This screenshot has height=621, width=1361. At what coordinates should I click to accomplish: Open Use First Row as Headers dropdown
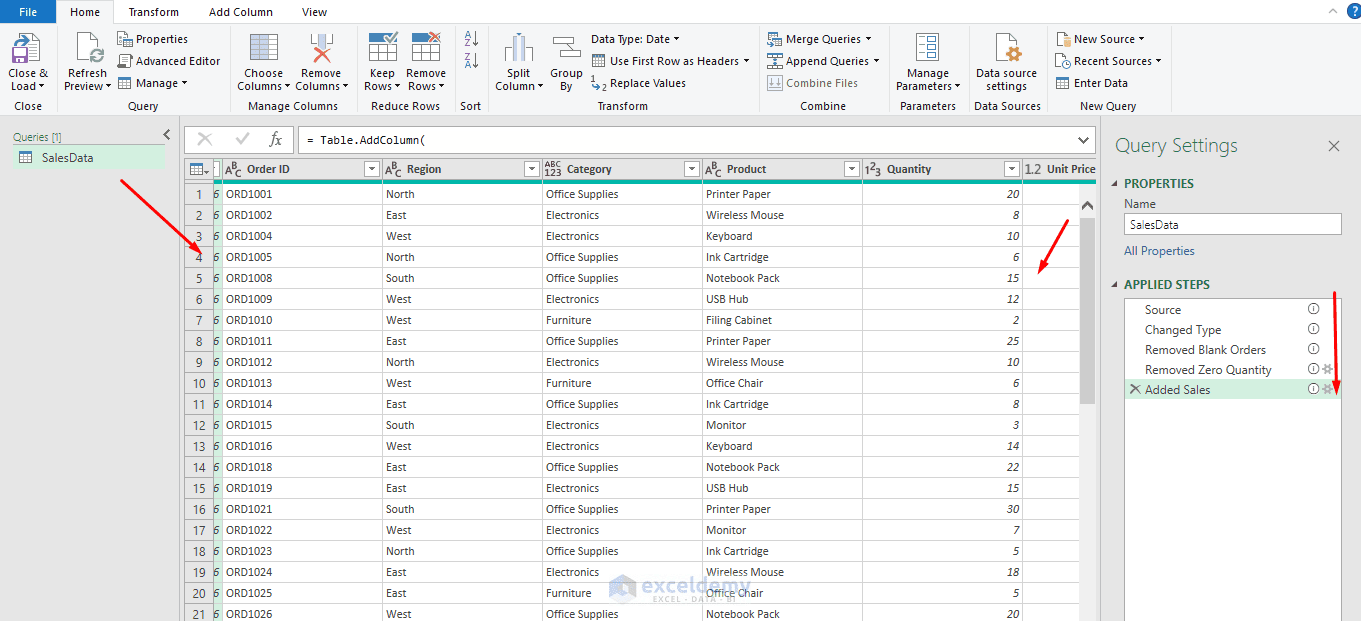670,61
